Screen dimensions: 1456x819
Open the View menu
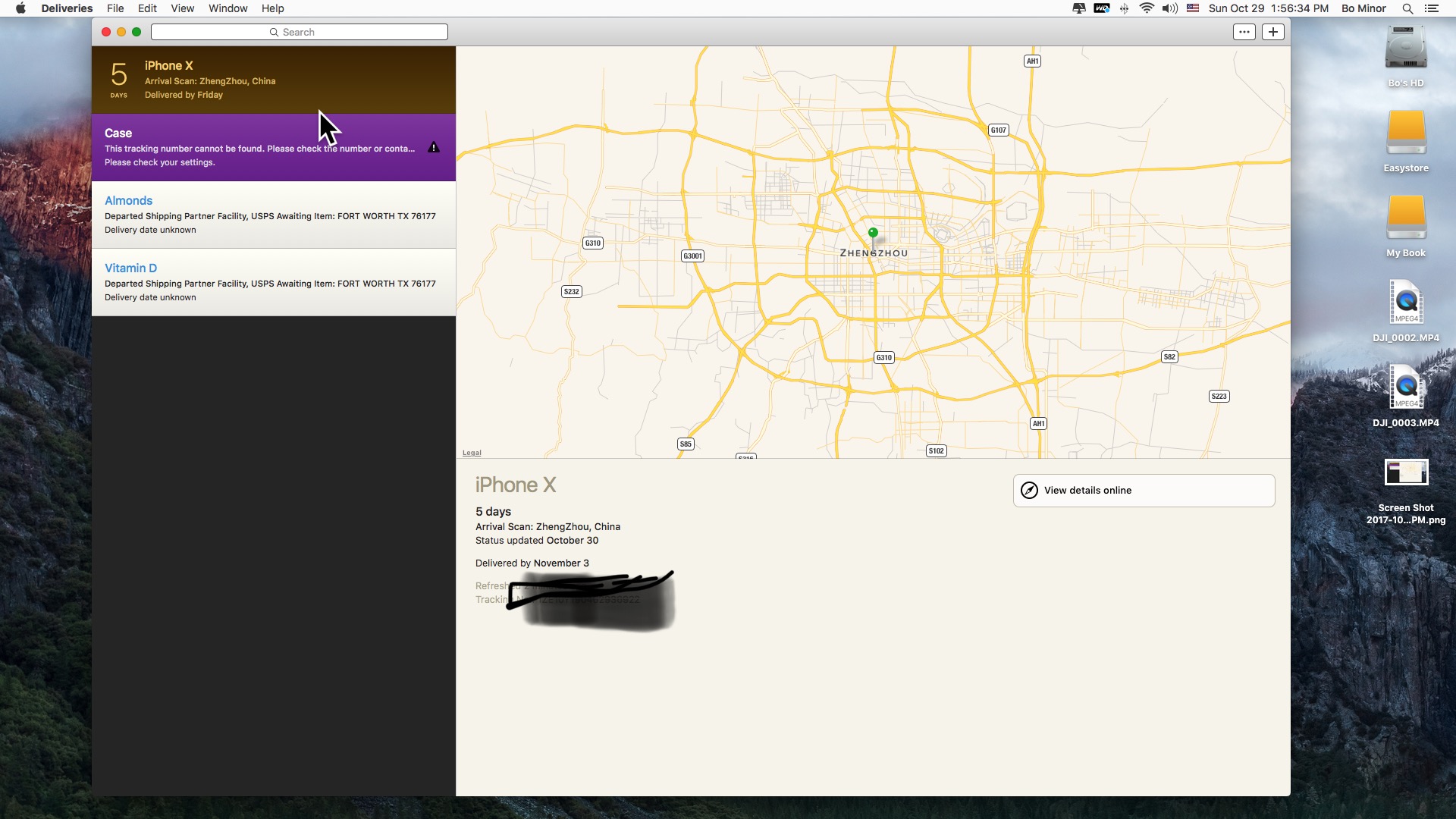tap(182, 8)
